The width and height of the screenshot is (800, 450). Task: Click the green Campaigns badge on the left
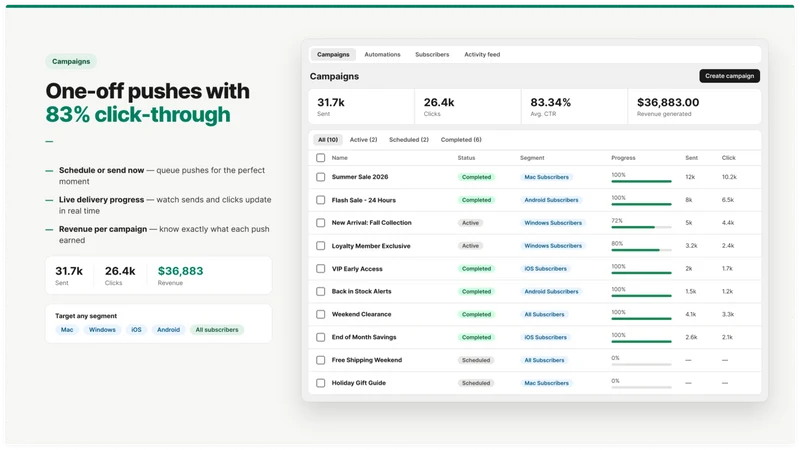pos(71,61)
